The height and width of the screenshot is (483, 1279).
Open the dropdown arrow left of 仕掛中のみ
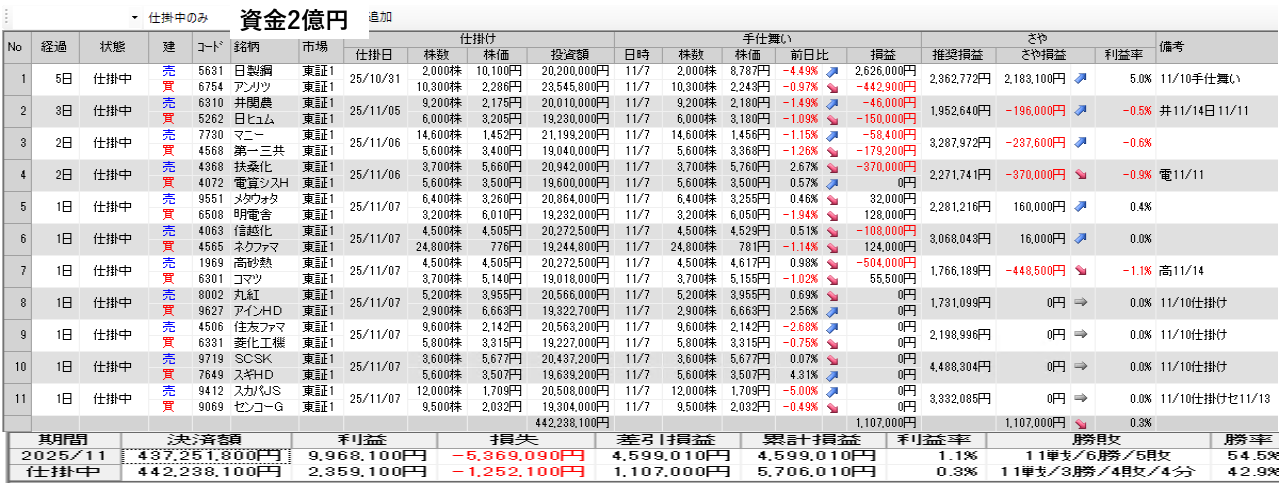135,18
